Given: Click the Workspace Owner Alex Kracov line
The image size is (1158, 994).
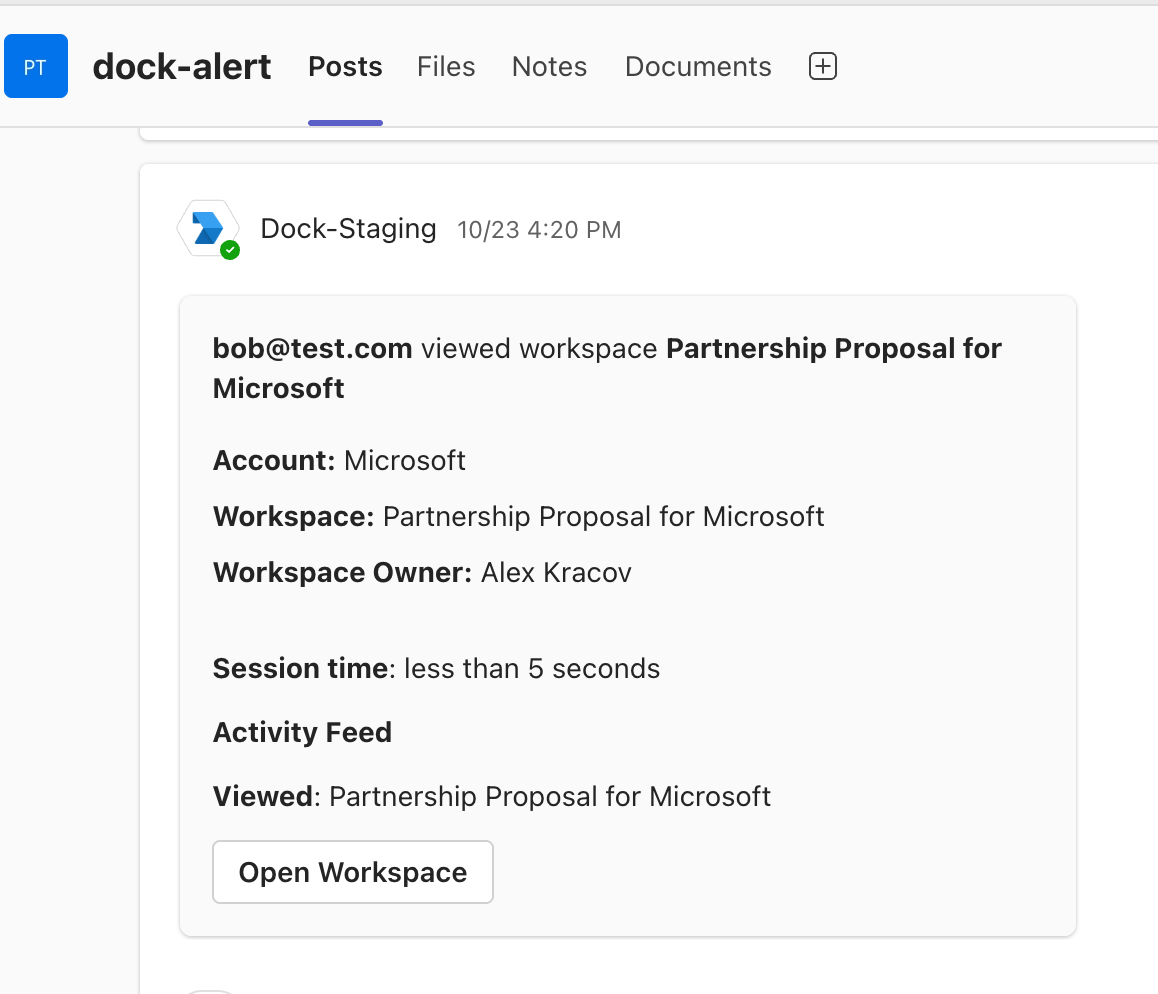Looking at the screenshot, I should pos(422,573).
